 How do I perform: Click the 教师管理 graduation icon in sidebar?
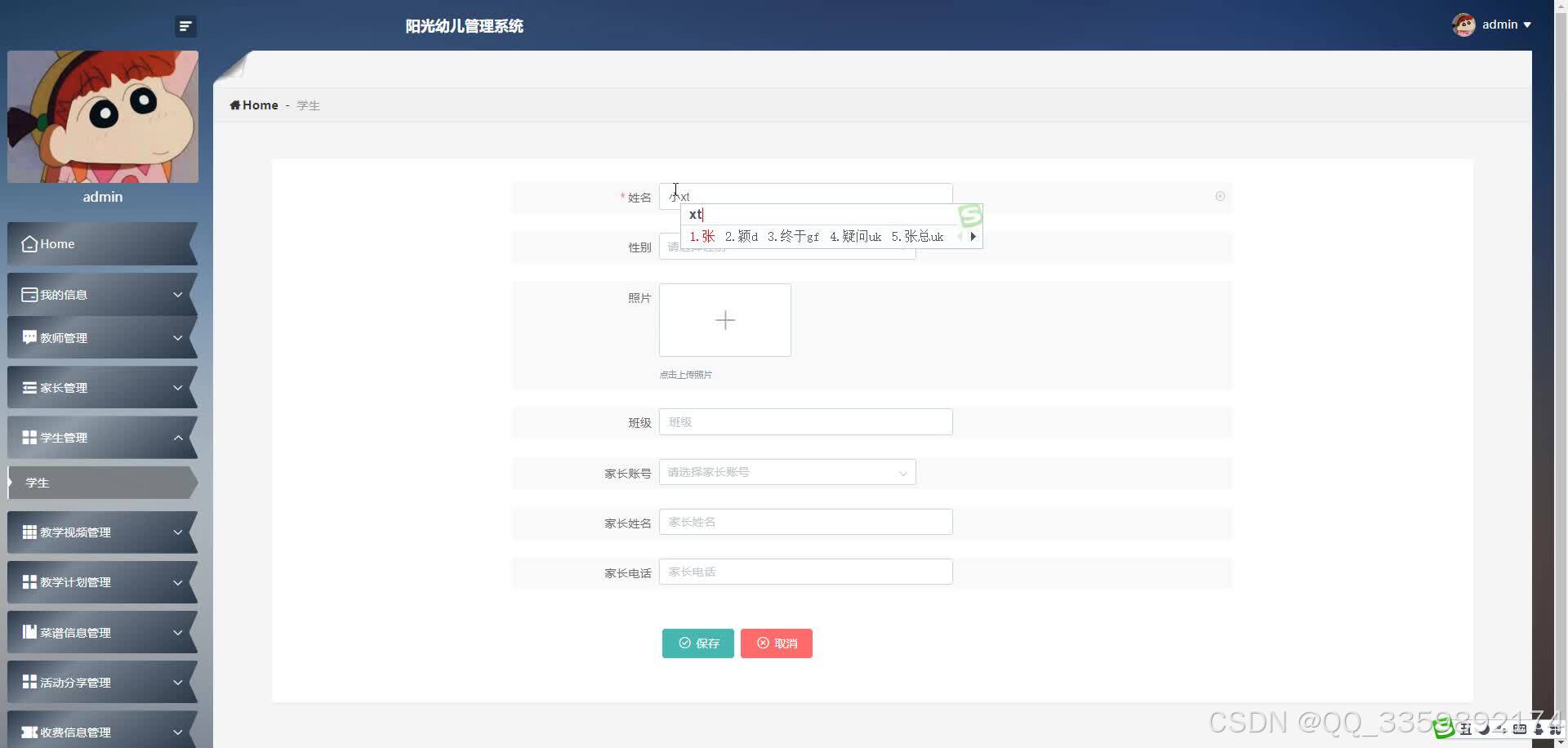[29, 337]
